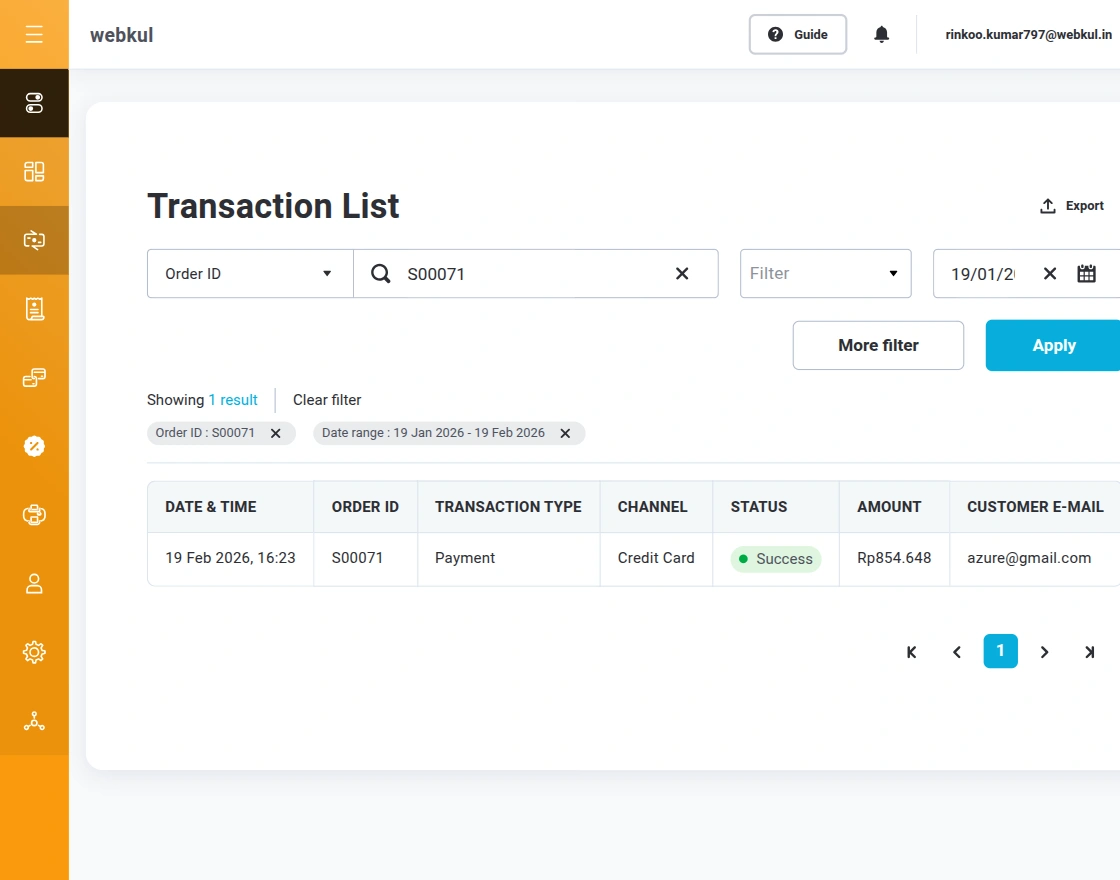
Task: Click the Export link
Action: 1072,205
